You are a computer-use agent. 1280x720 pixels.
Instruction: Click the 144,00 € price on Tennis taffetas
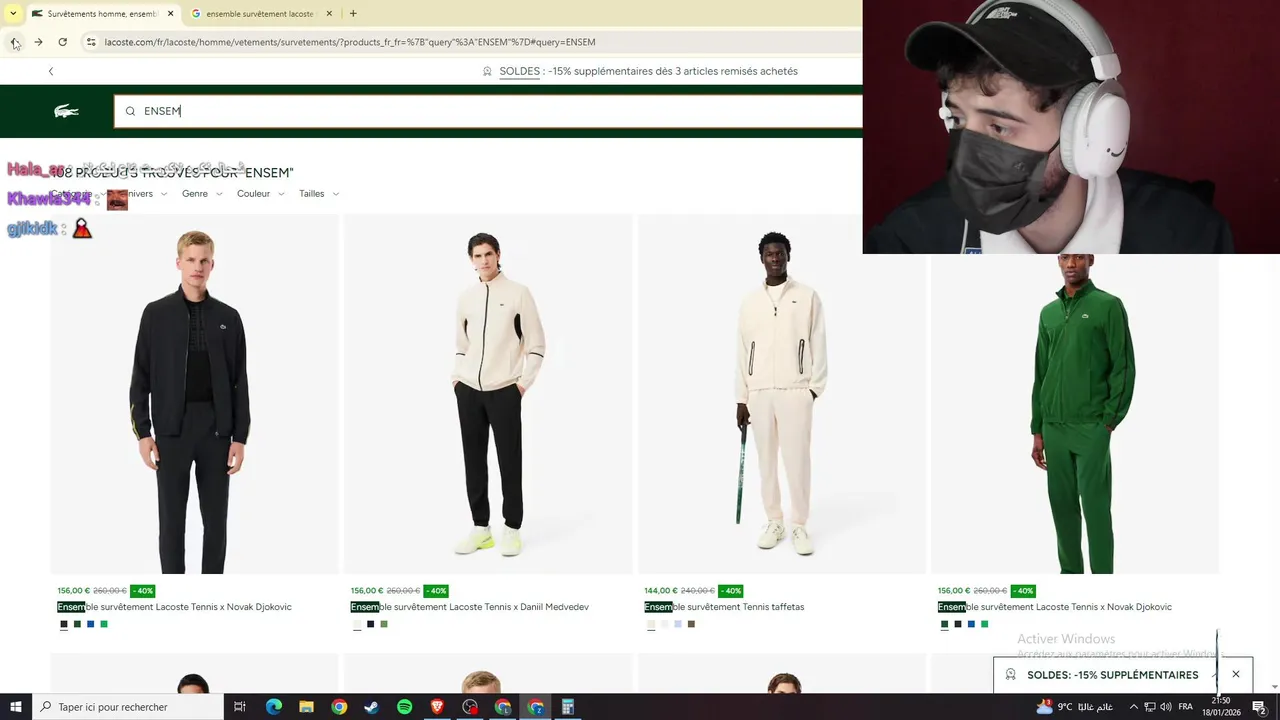click(x=660, y=591)
